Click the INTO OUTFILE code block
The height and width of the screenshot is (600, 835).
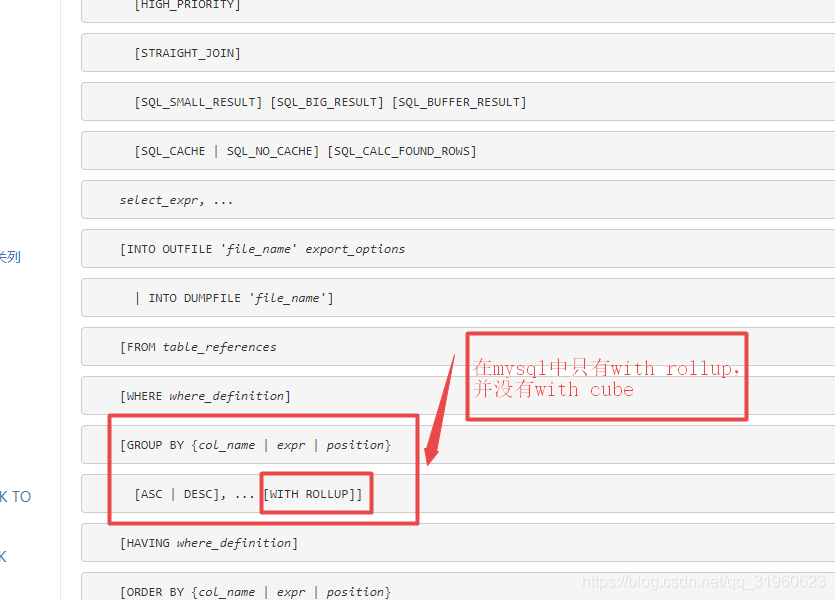pyautogui.click(x=262, y=249)
